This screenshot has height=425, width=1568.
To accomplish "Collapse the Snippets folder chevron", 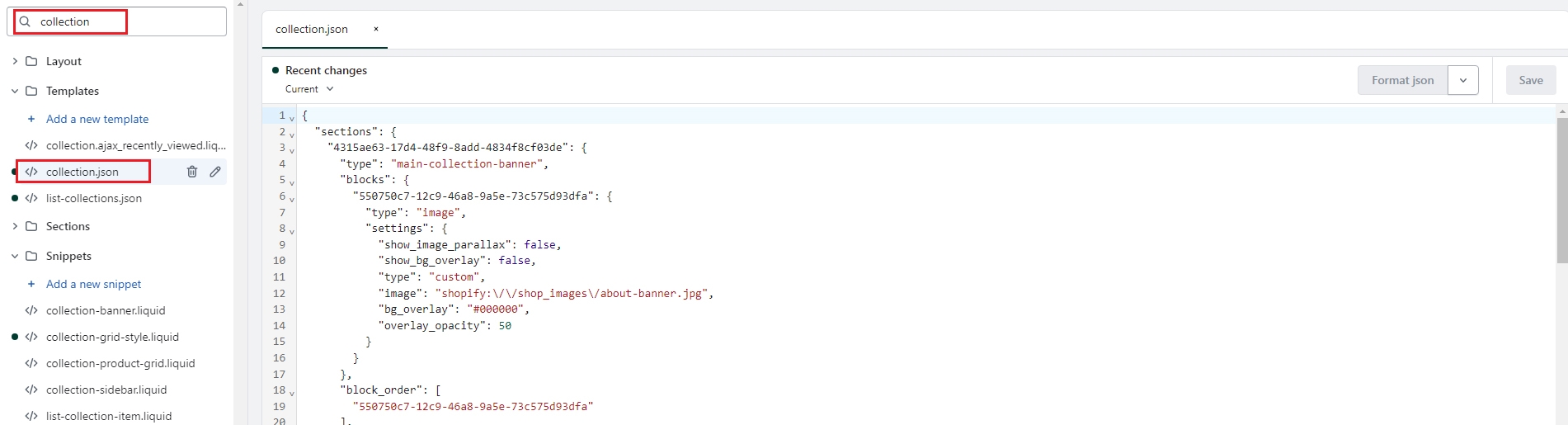I will 15,256.
